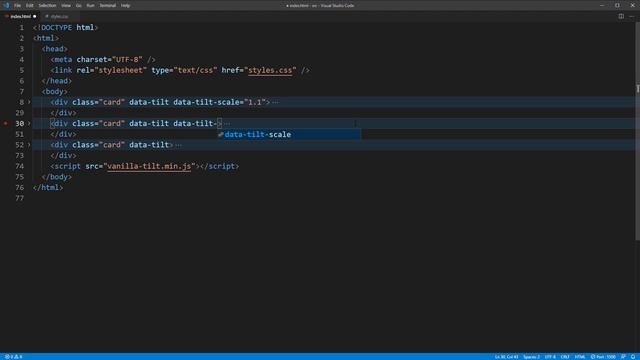Click line number 1 in gutter
640x360 pixels.
(x=22, y=28)
